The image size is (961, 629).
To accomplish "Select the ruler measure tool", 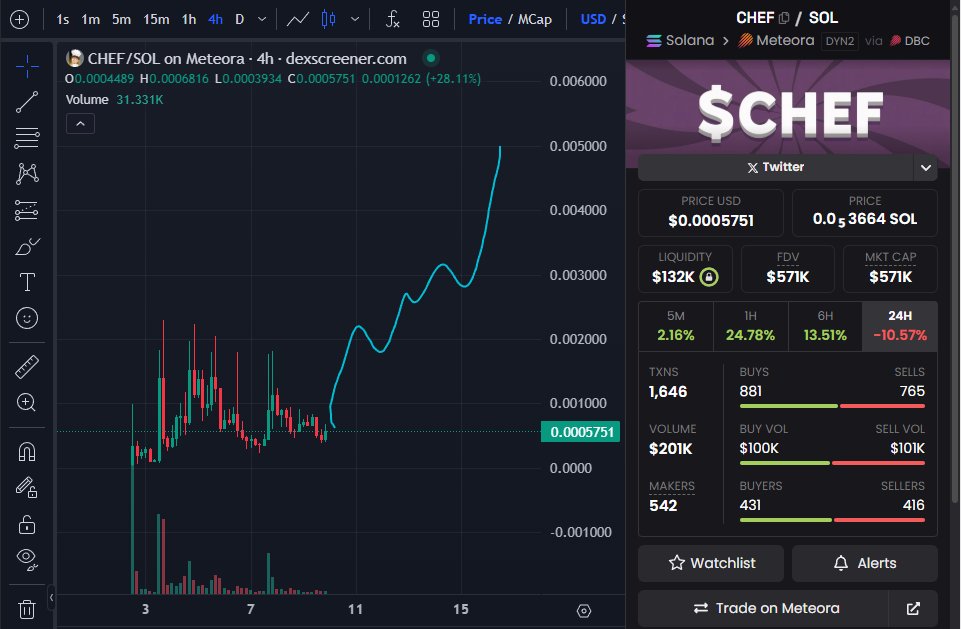I will [27, 367].
